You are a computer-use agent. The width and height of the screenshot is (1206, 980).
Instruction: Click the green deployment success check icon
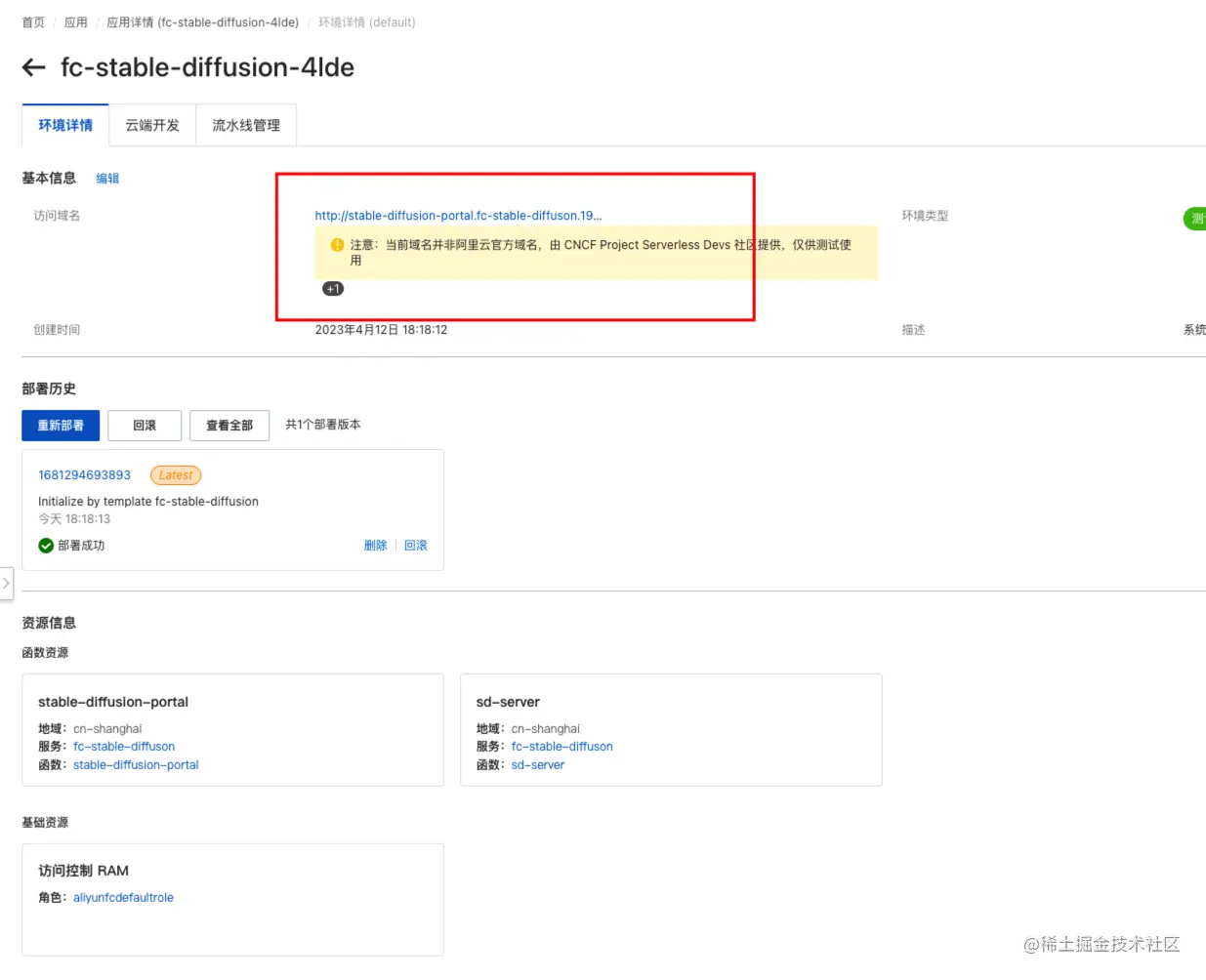[46, 546]
